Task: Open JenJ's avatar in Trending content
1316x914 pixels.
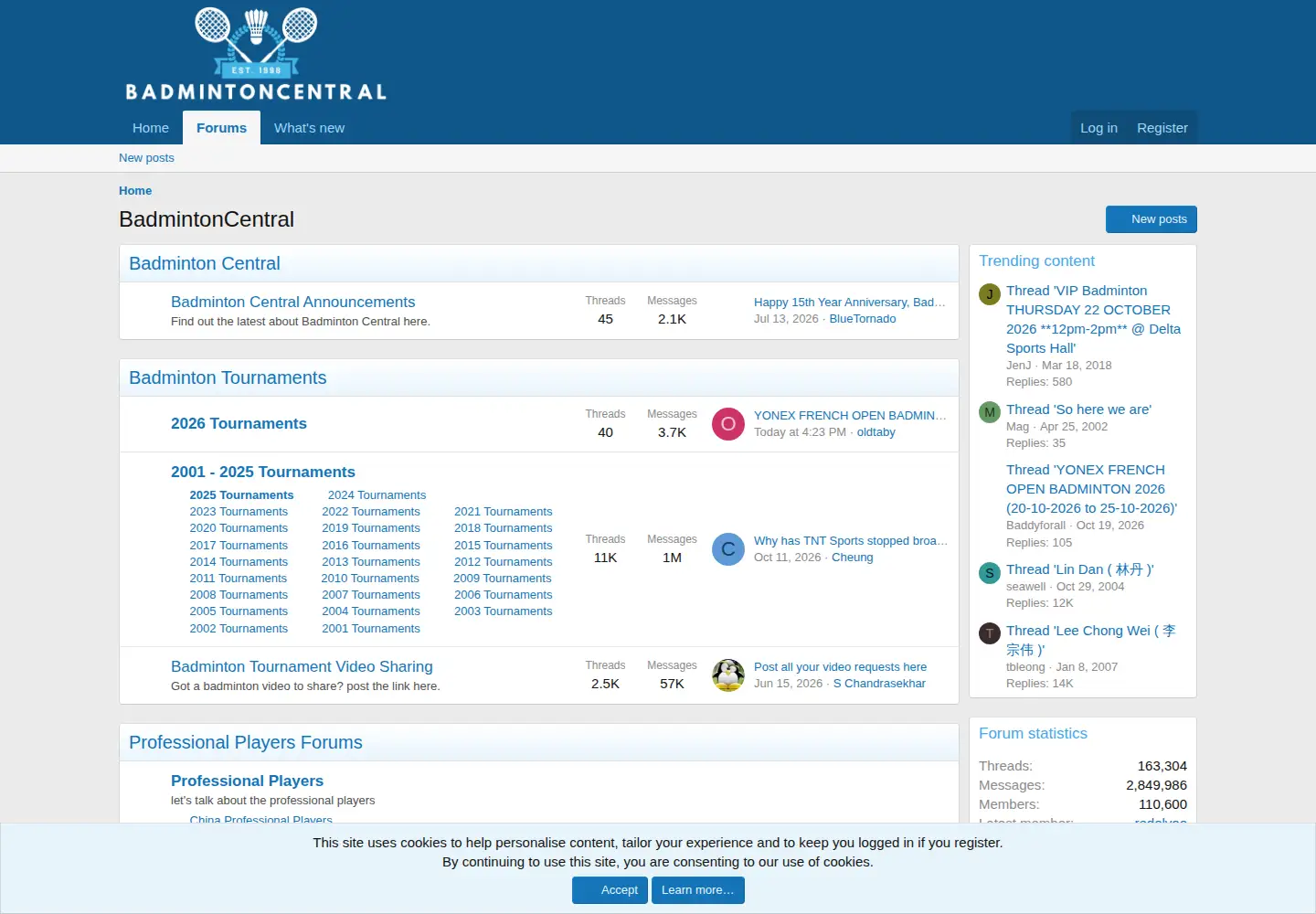Action: coord(990,294)
